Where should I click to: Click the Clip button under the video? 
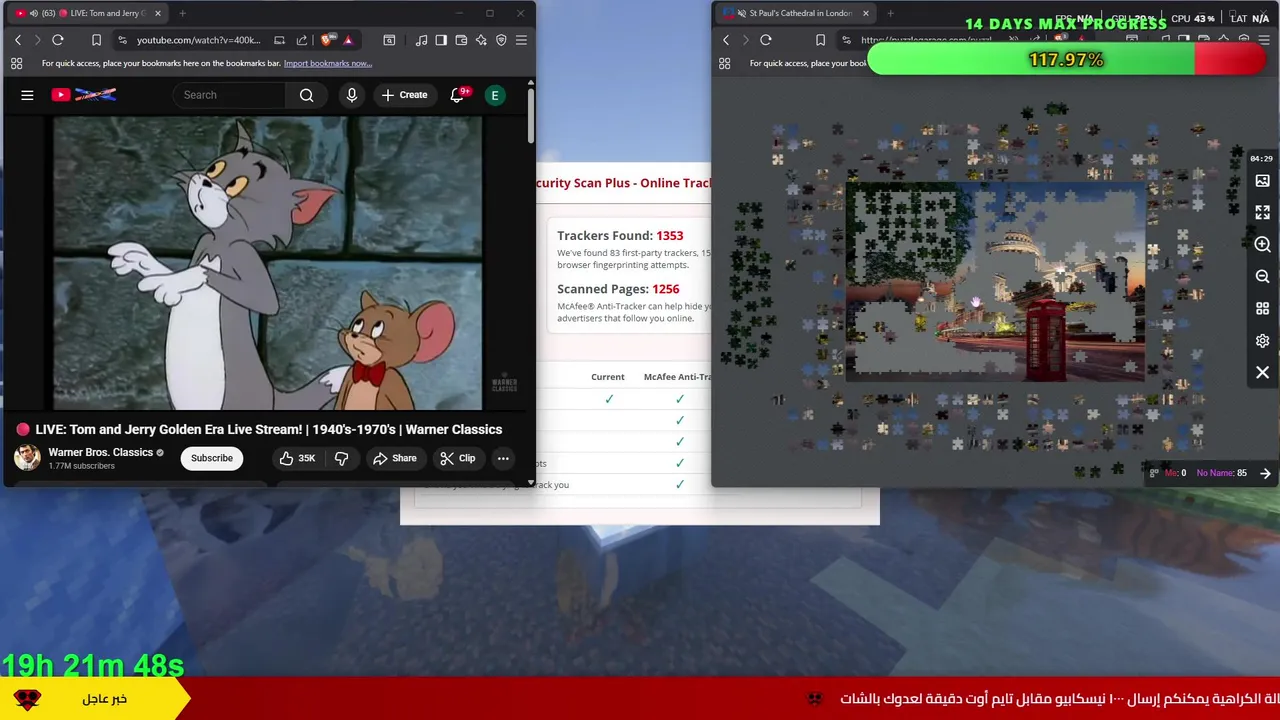coord(457,458)
